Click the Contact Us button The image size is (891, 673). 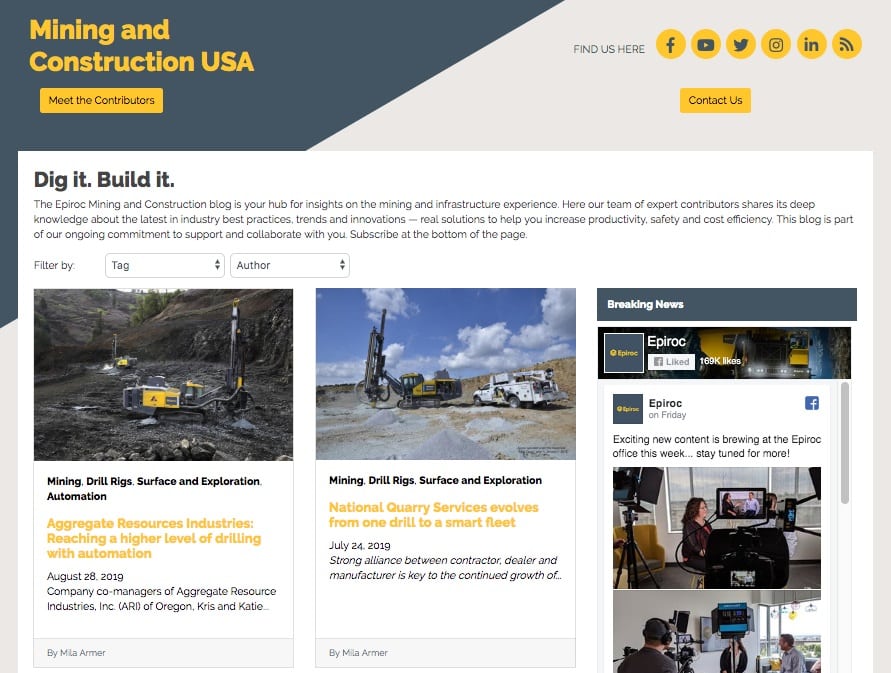(715, 101)
